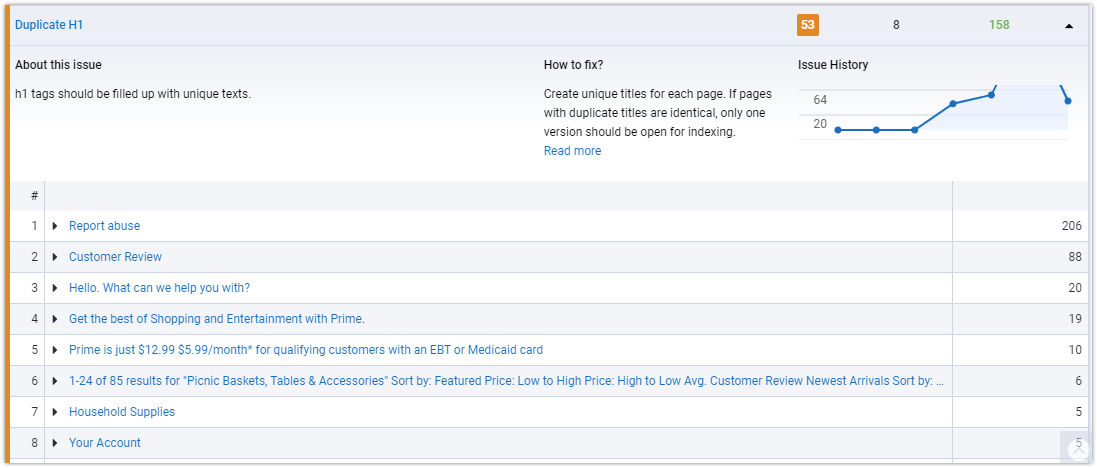Click the 206 count for Report abuse

pos(1071,226)
